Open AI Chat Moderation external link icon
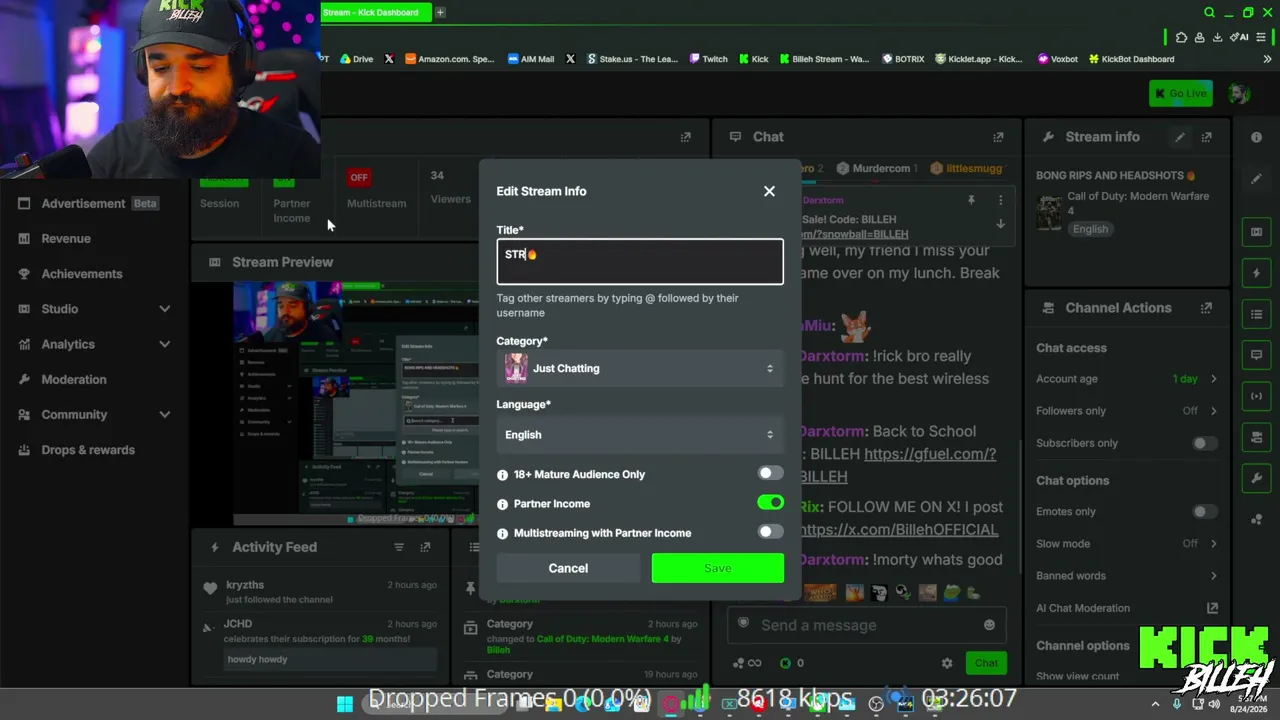 click(x=1213, y=608)
